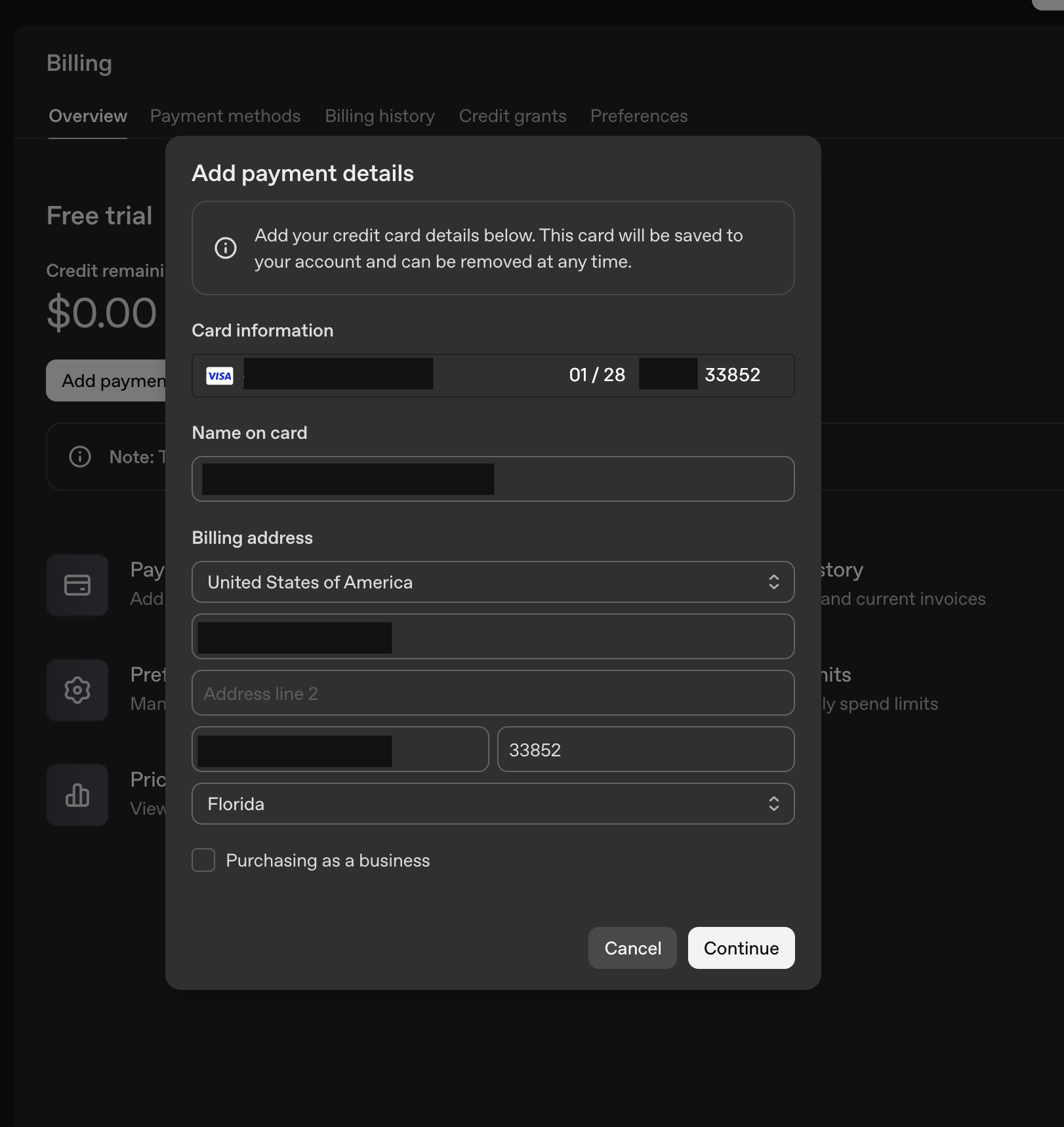The image size is (1064, 1127).
Task: Click the Visa card brand icon
Action: tap(219, 376)
